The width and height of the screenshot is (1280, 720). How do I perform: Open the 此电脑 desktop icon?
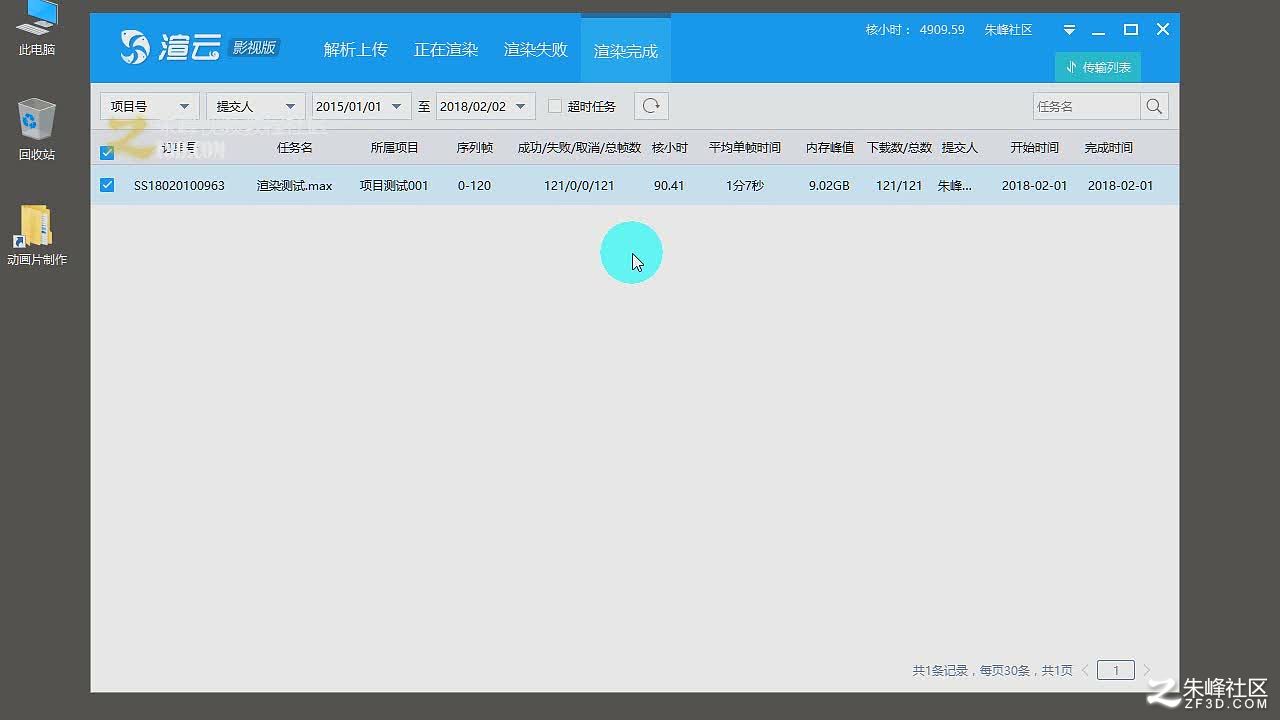37,28
